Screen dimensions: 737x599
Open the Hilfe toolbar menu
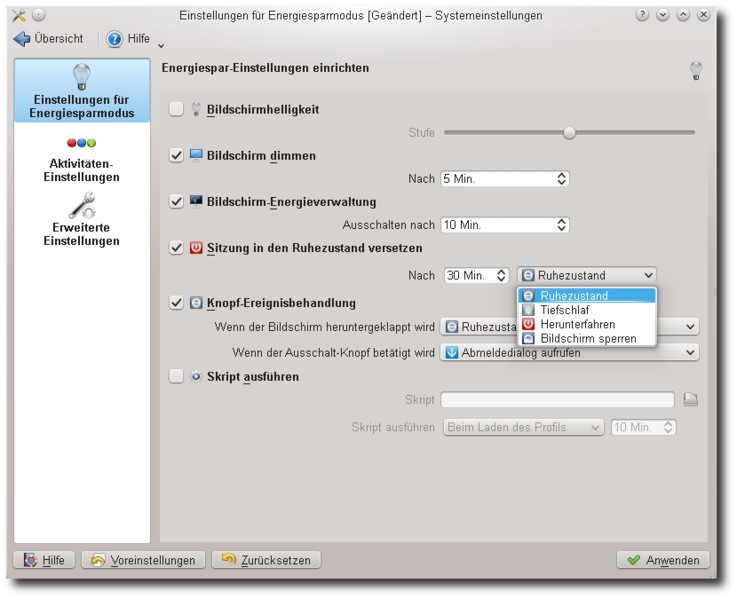pos(128,39)
